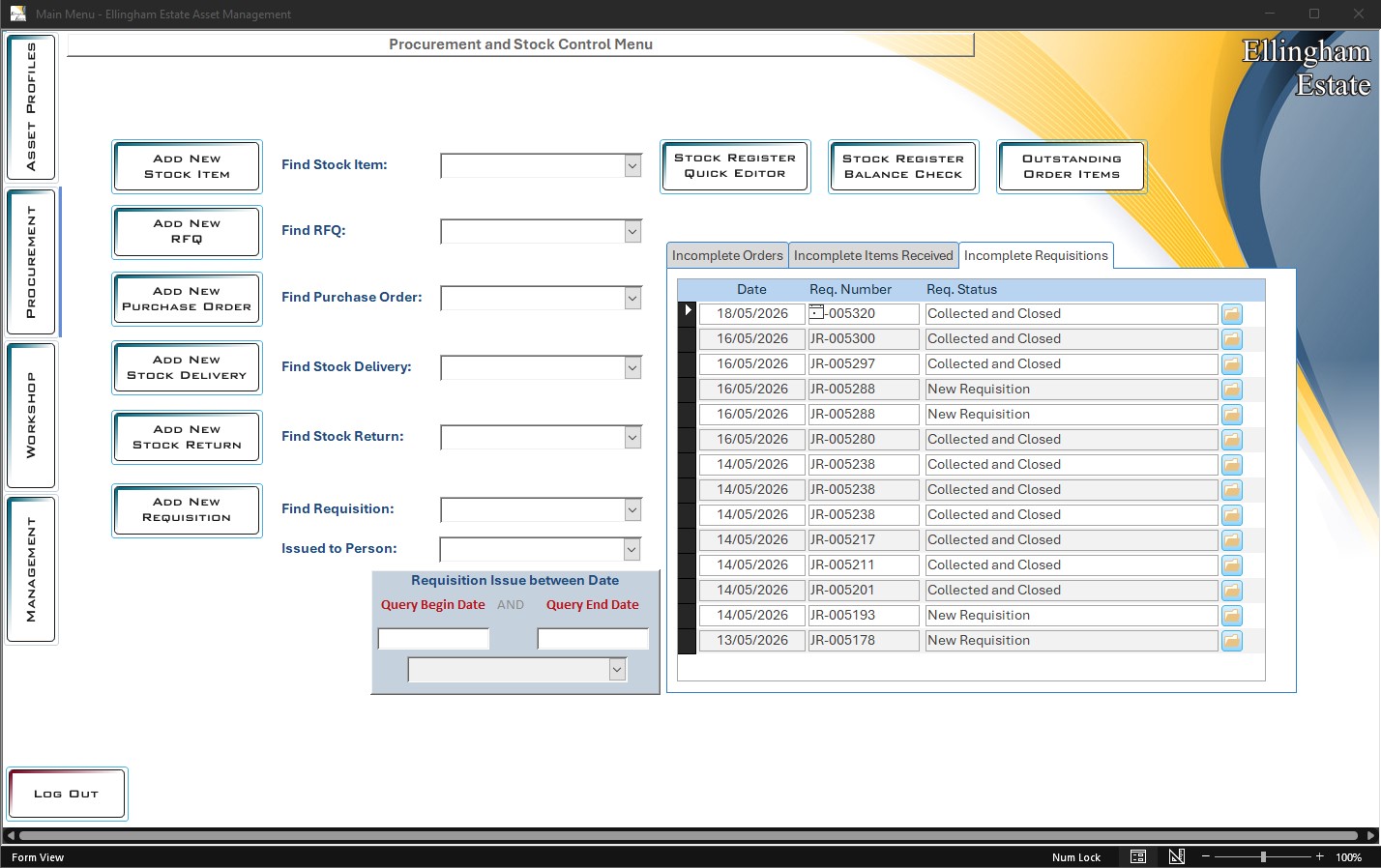1381x868 pixels.
Task: Select the Incomplete Requisitions tab
Action: click(1036, 255)
